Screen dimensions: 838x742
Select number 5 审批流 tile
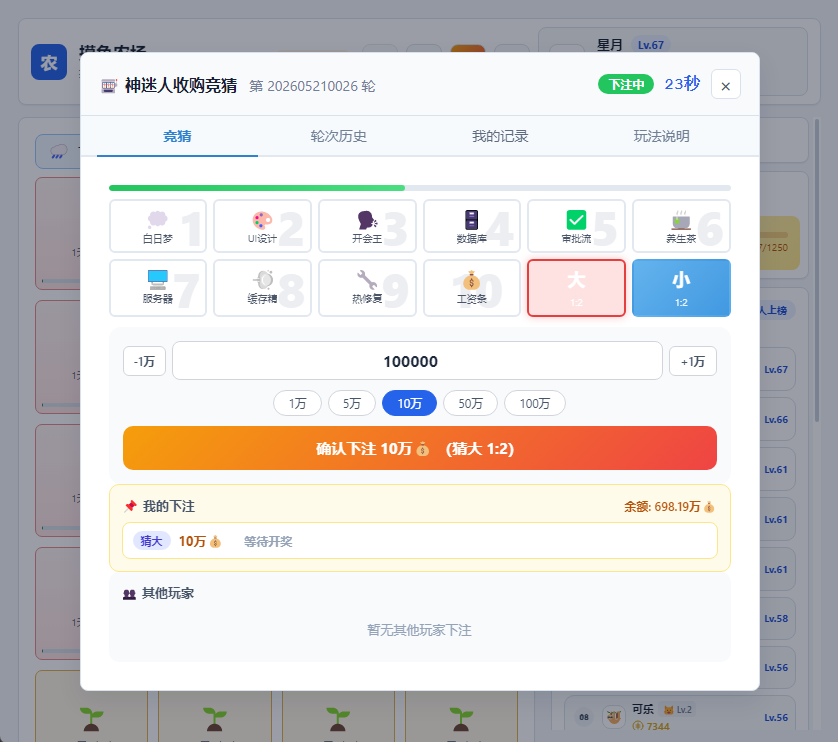576,226
